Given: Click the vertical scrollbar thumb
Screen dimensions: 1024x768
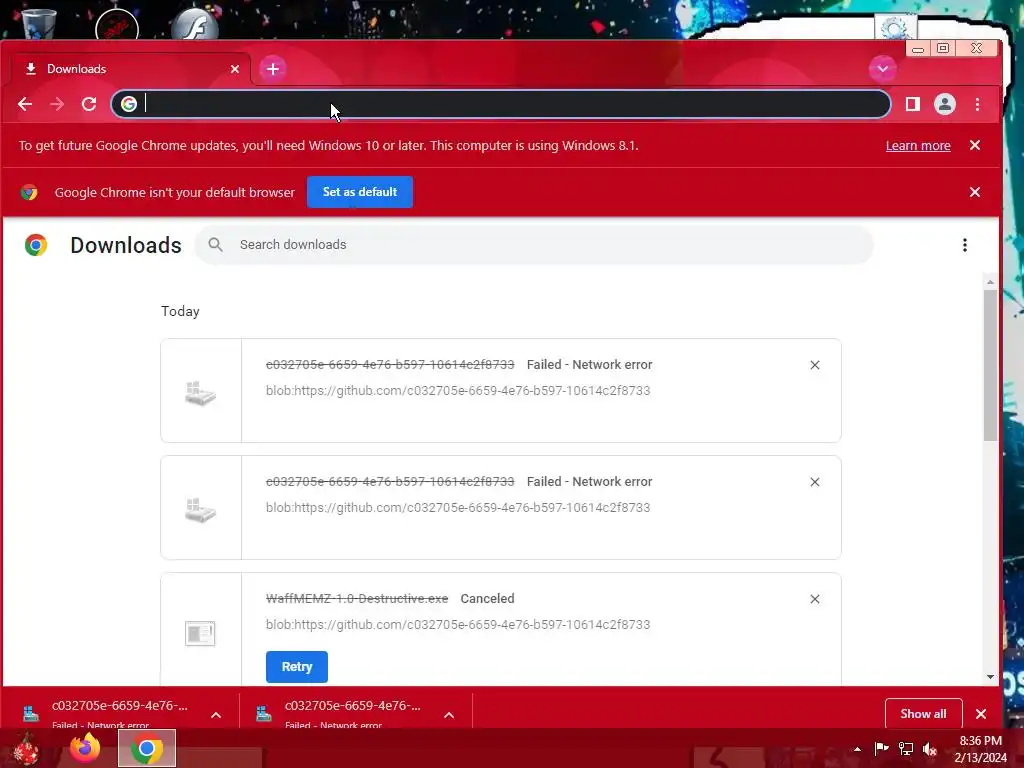Looking at the screenshot, I should coord(990,365).
